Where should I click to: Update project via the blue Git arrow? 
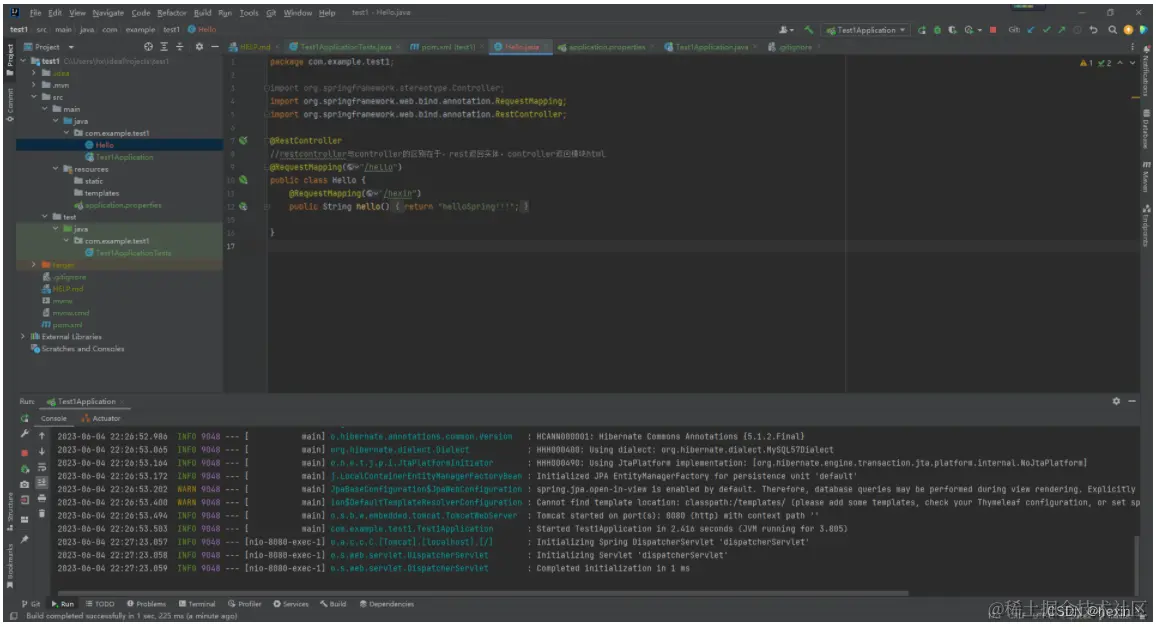(1031, 30)
